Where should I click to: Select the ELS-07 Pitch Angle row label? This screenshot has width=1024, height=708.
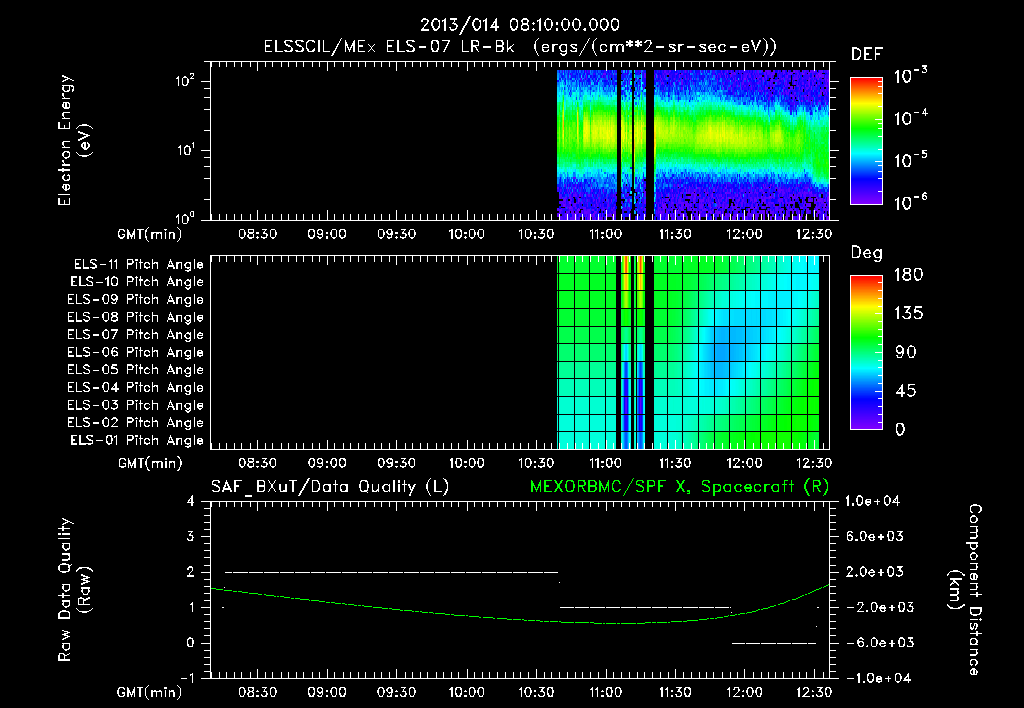(x=135, y=334)
